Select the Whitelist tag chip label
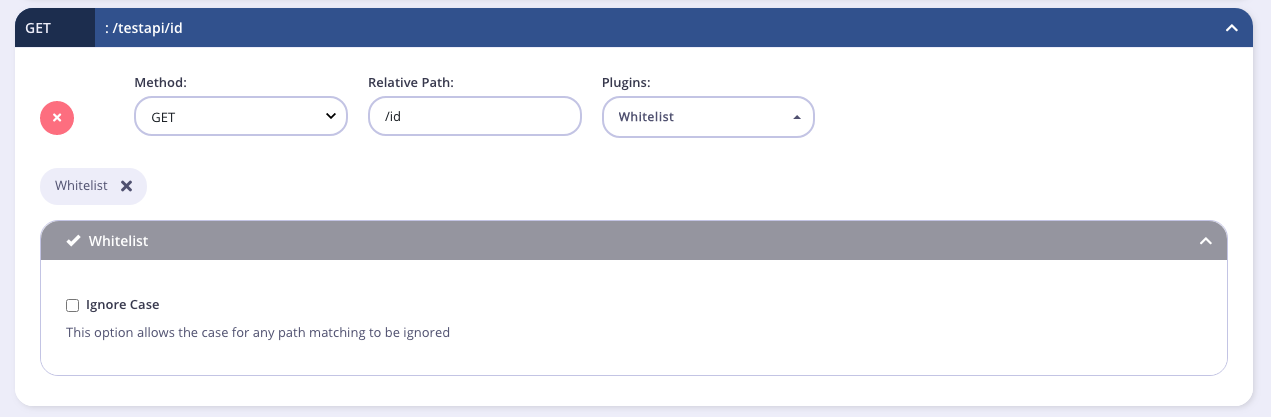1271x417 pixels. [81, 186]
